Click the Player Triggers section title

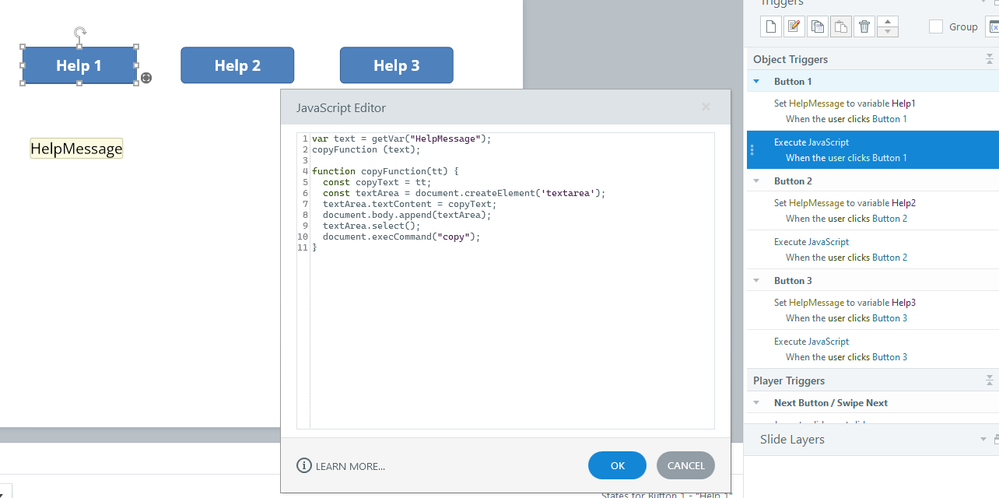789,381
